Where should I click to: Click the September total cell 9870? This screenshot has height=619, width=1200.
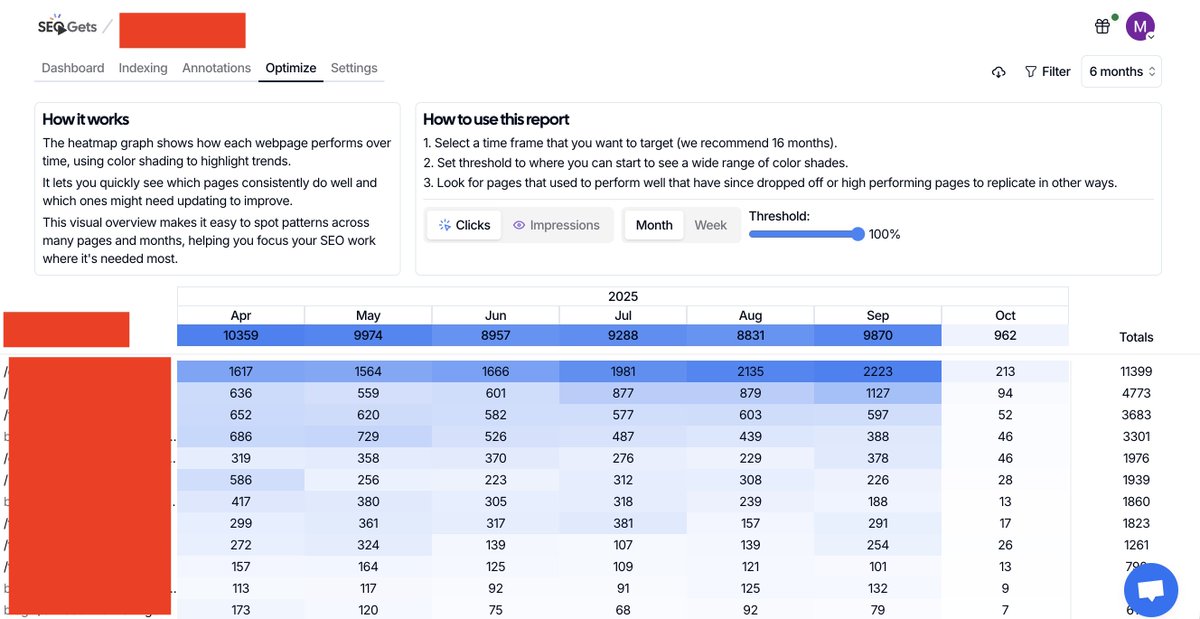coord(878,336)
